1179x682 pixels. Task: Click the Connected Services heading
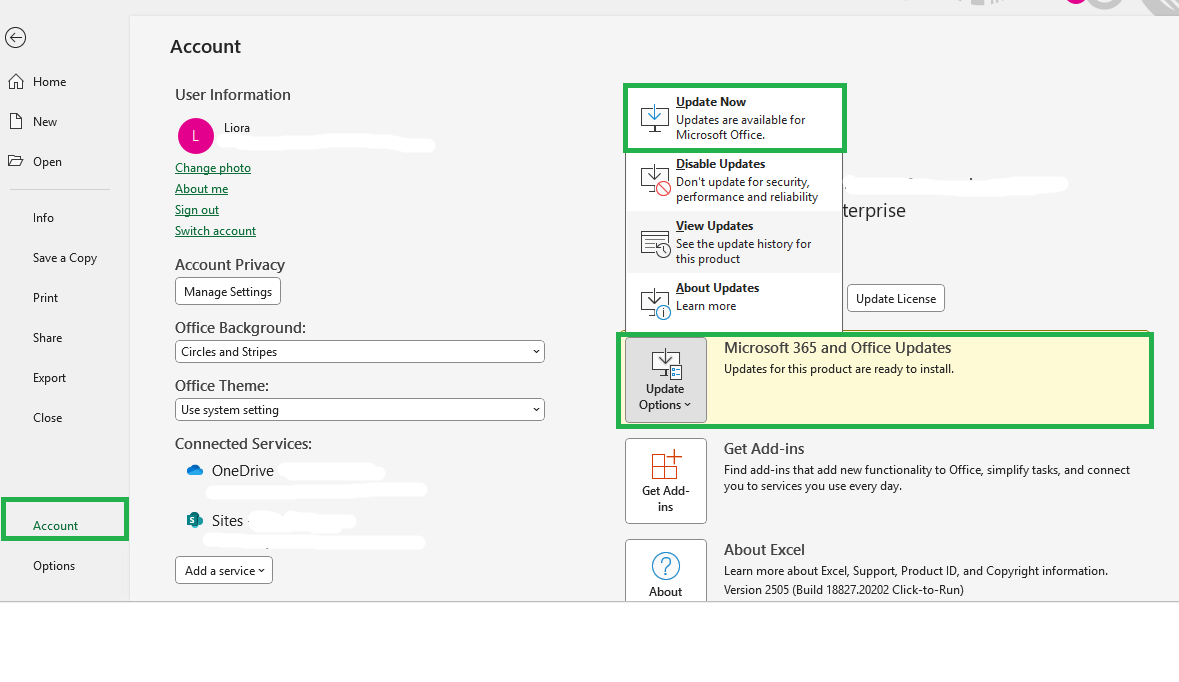[x=244, y=444]
